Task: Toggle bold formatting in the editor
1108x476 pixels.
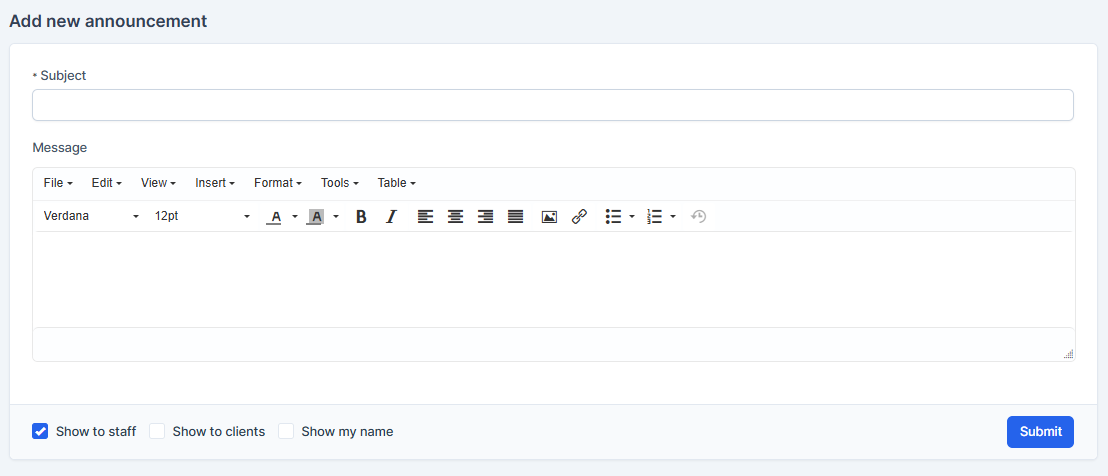Action: pyautogui.click(x=361, y=216)
